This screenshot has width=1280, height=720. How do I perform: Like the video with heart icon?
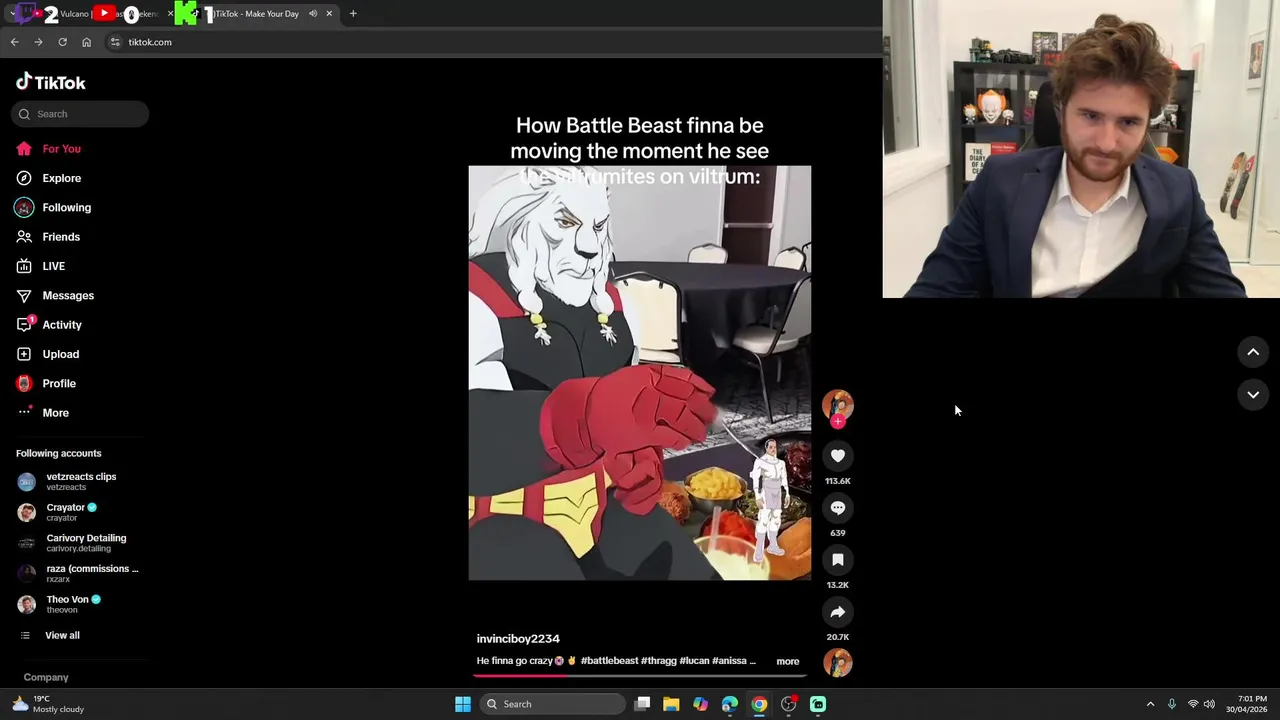tap(838, 456)
